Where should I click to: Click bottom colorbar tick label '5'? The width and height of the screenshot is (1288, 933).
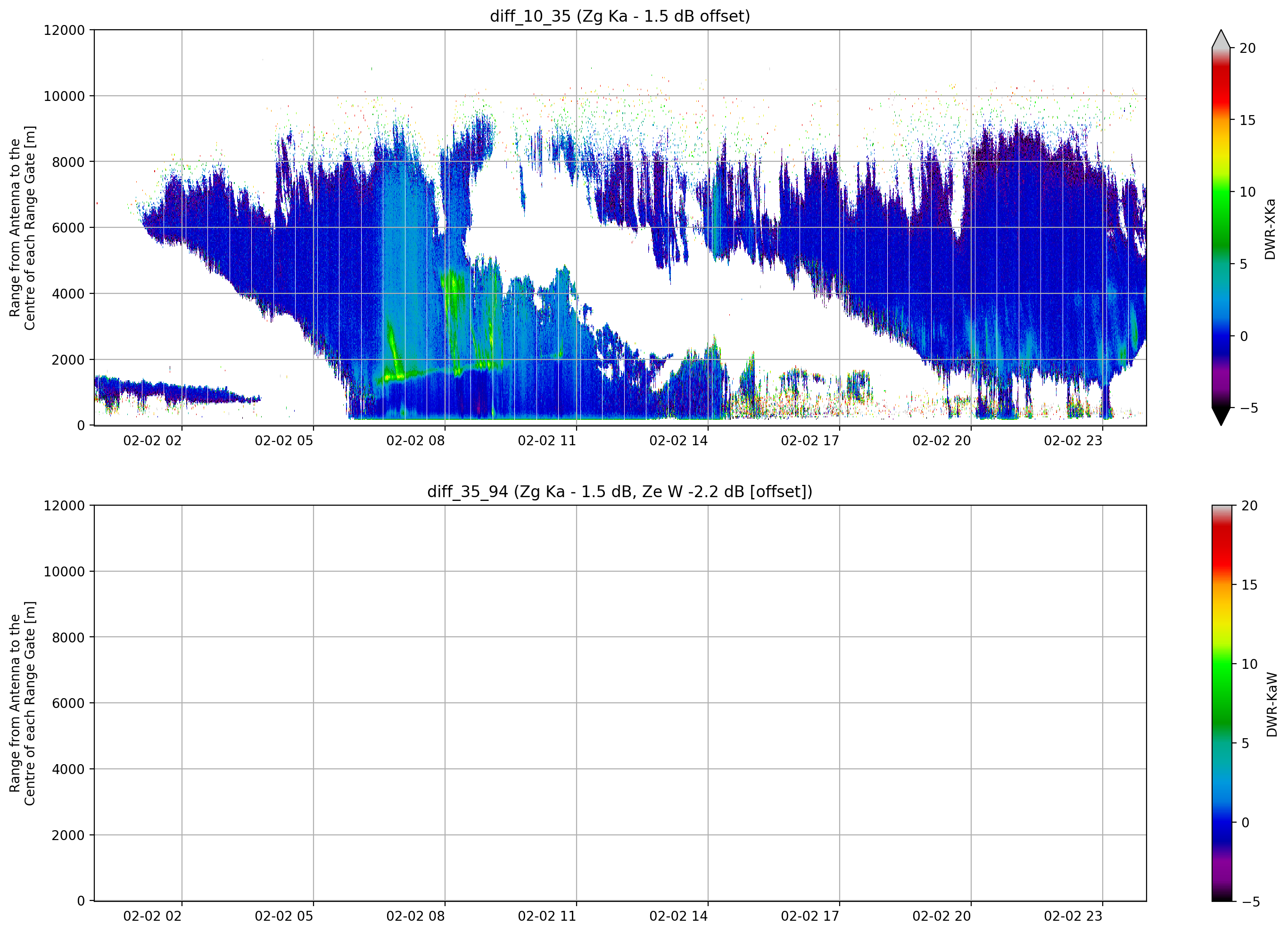click(x=1246, y=743)
